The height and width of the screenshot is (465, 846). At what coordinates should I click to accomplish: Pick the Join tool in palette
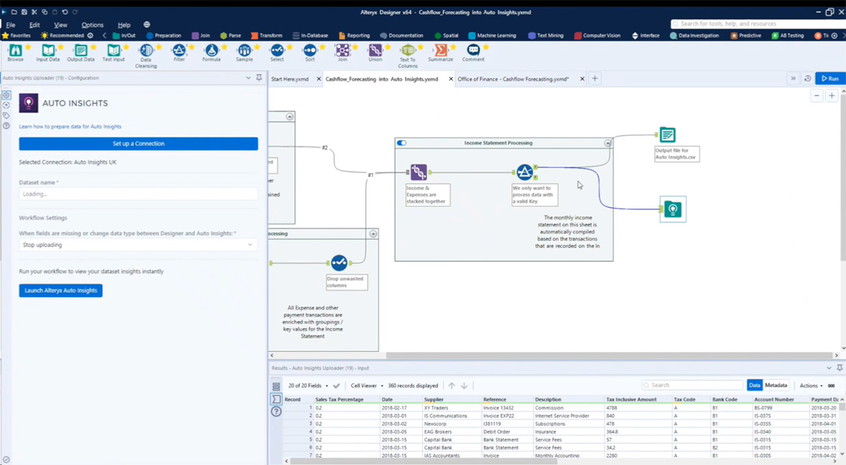343,51
